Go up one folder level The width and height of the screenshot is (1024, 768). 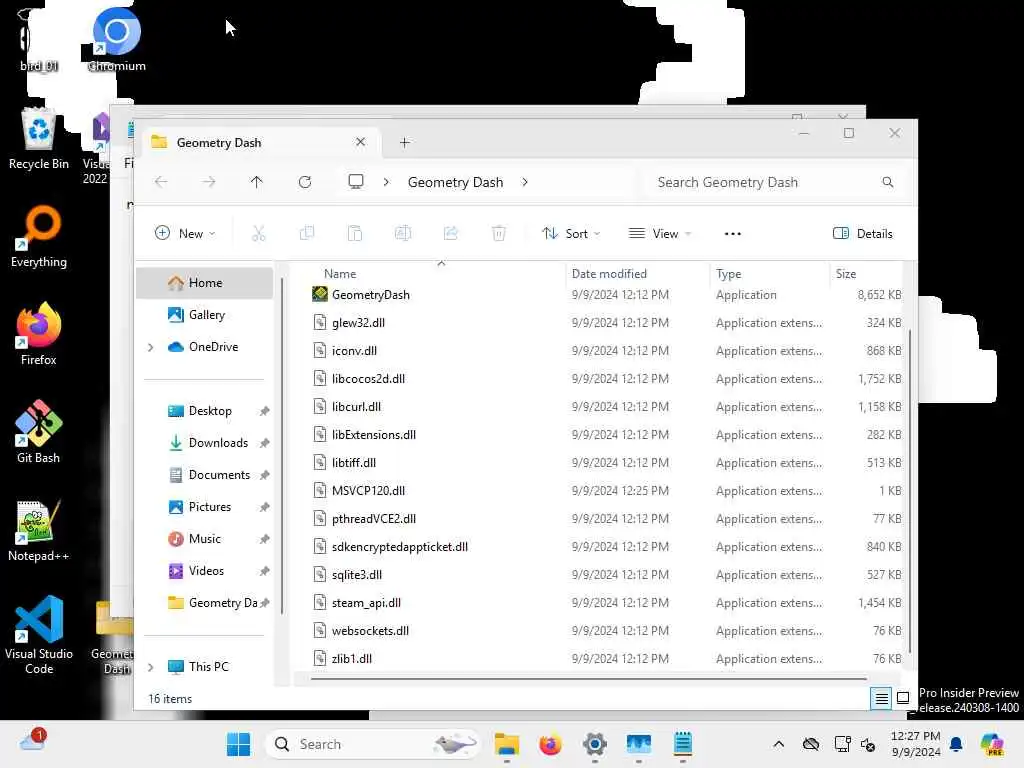257,182
